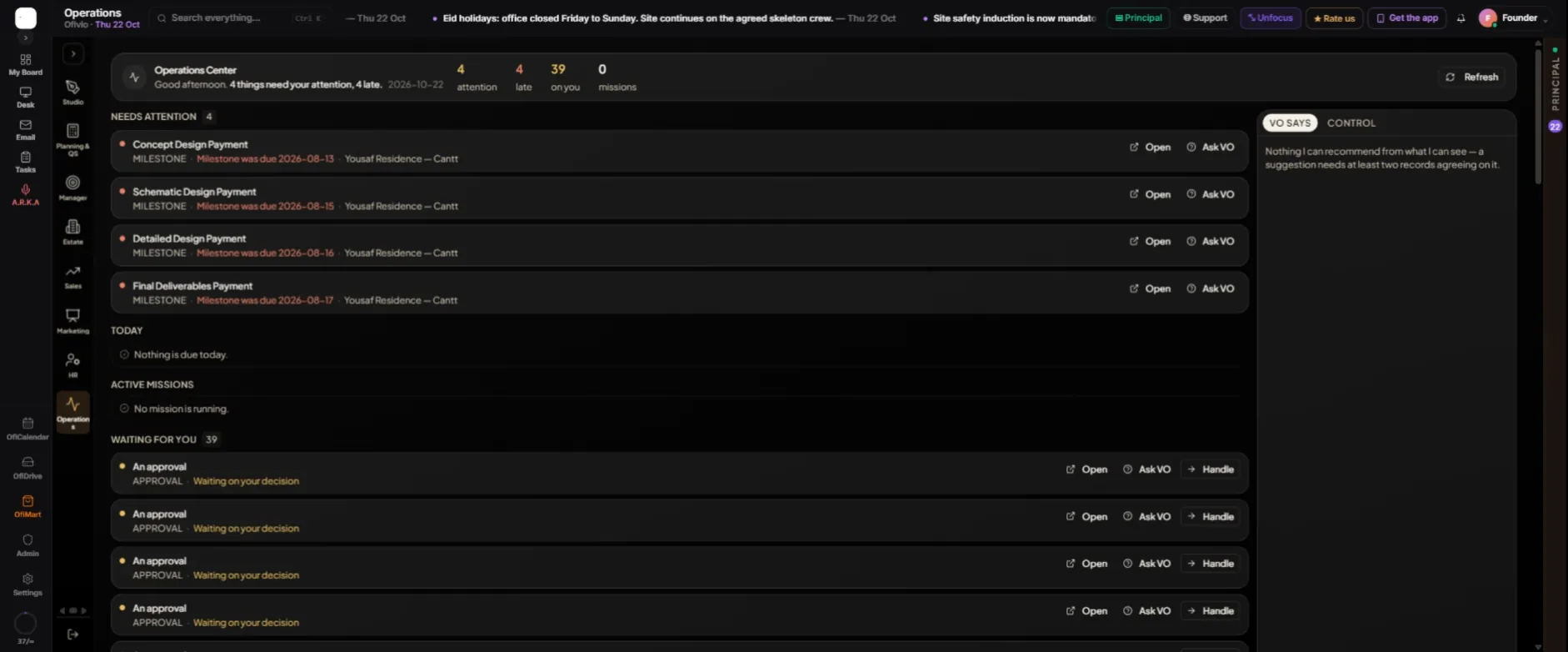Ask VO about Detailed Design Payment
1568x652 pixels.
click(1211, 242)
